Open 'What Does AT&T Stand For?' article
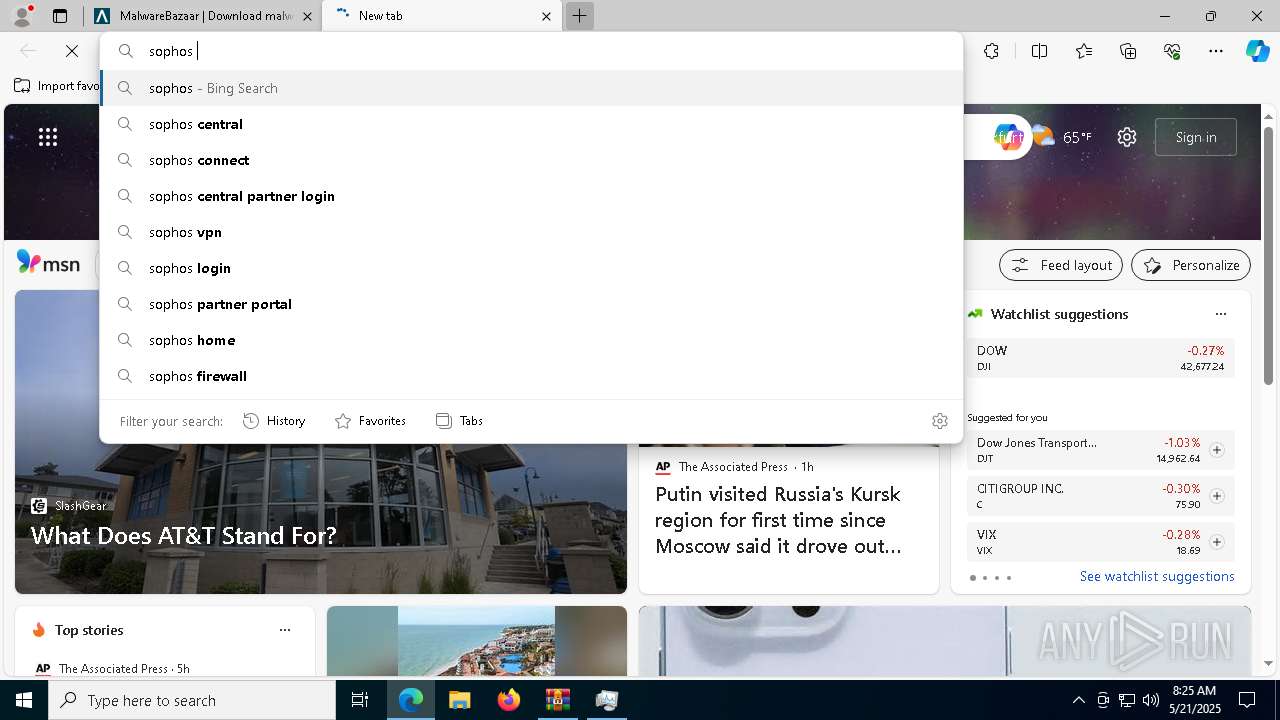 point(184,536)
